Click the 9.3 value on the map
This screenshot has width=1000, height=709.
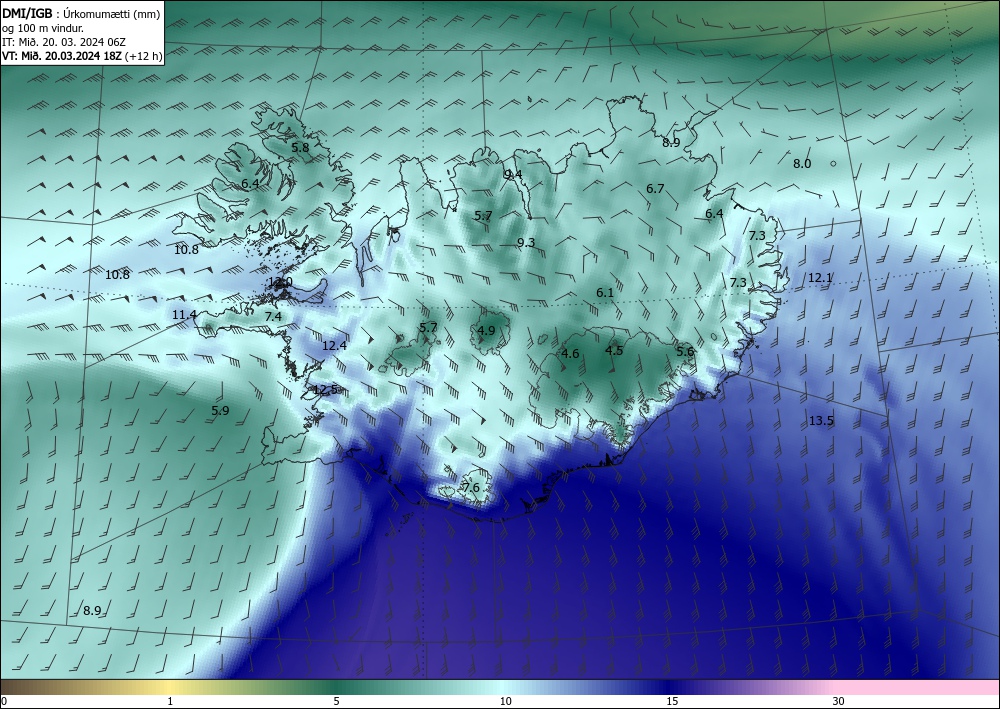[x=526, y=242]
